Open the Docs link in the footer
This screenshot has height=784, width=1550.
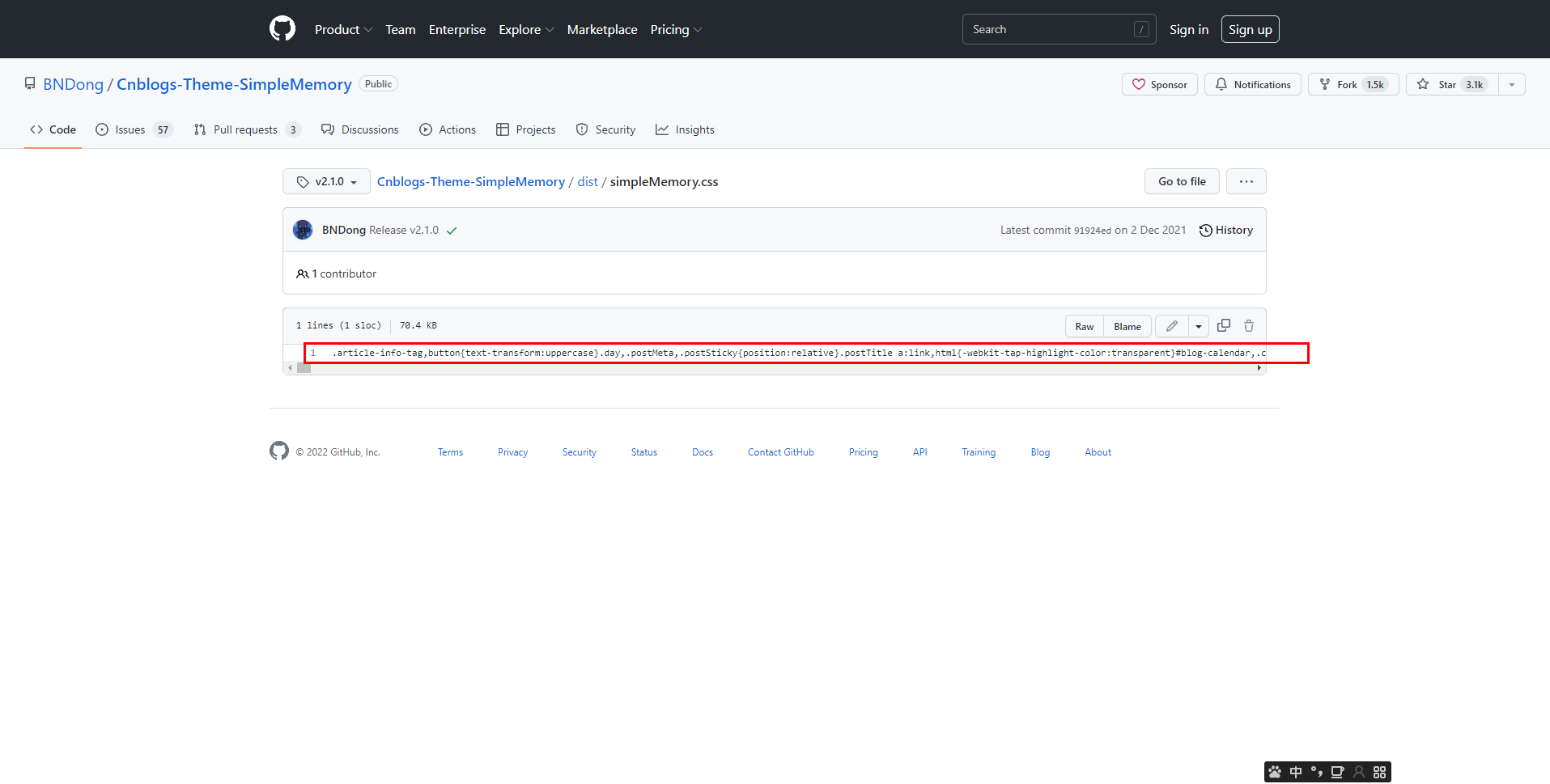pyautogui.click(x=703, y=452)
